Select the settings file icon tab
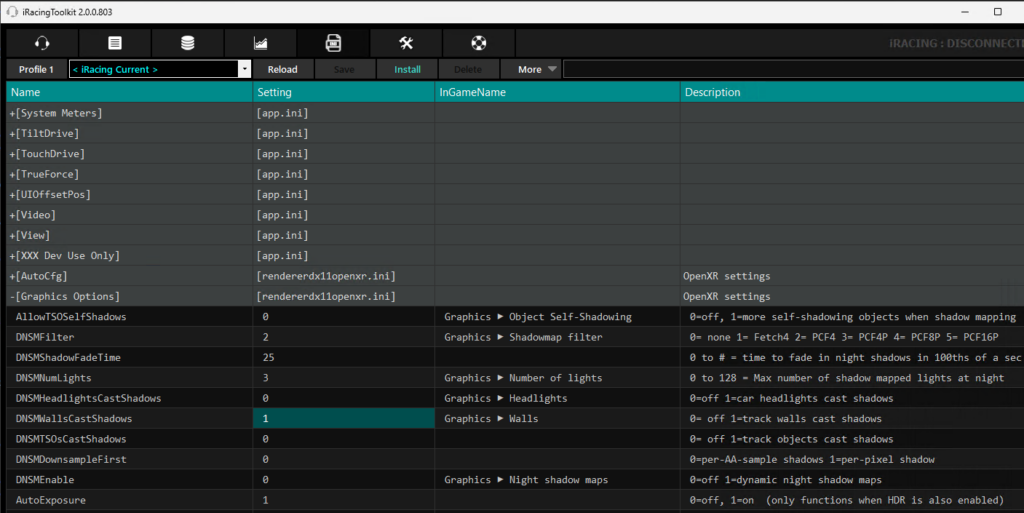Screen dimensions: 1024x513 (x=333, y=43)
